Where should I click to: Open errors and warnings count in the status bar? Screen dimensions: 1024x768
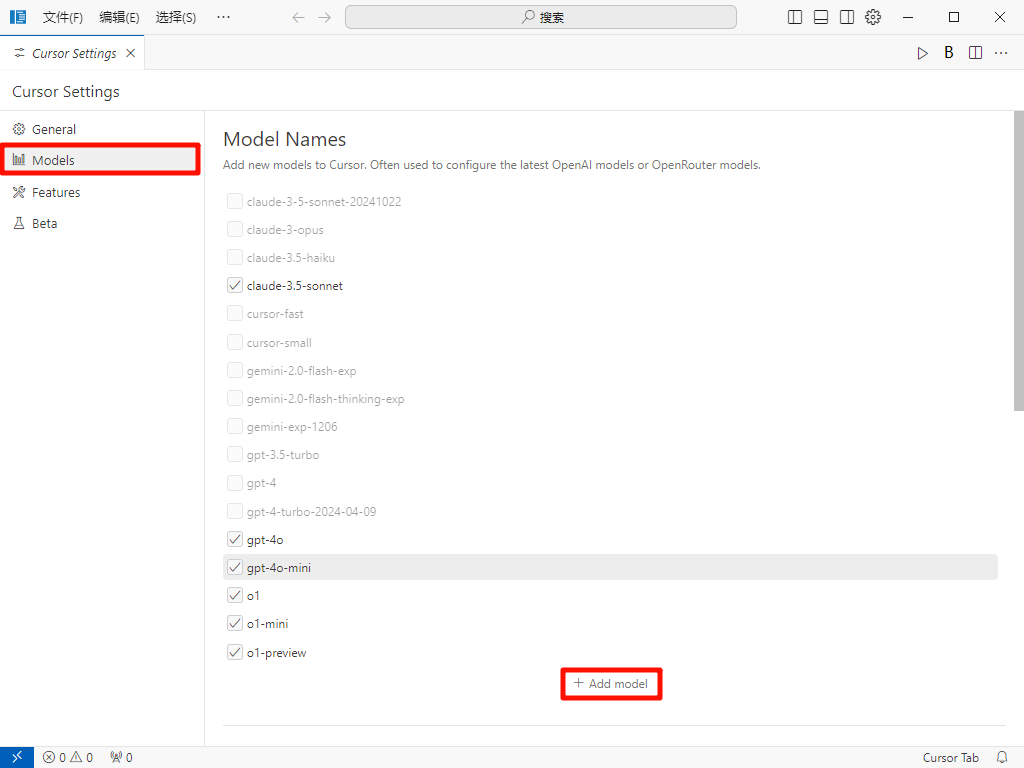pos(68,757)
